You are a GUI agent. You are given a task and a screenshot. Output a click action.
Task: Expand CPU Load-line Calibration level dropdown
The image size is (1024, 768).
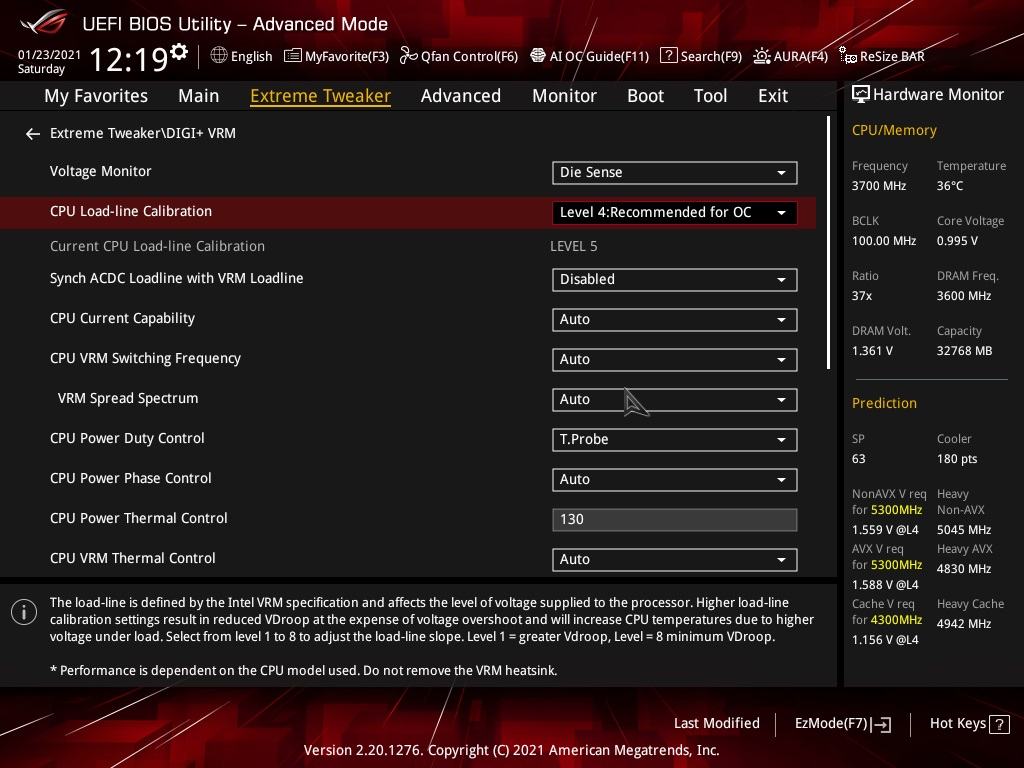[675, 212]
